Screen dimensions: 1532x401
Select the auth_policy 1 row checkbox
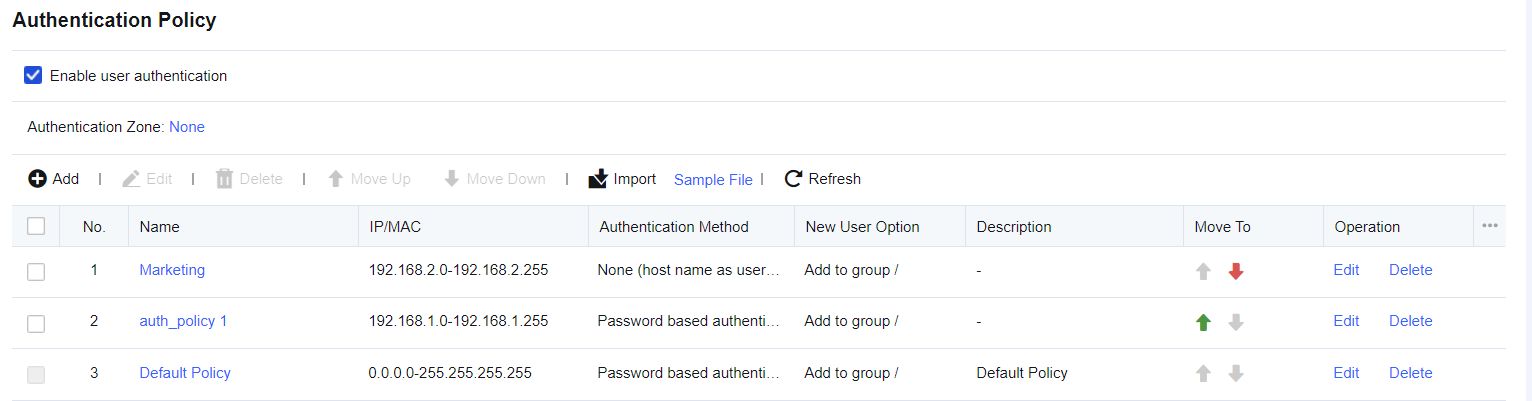coord(36,323)
